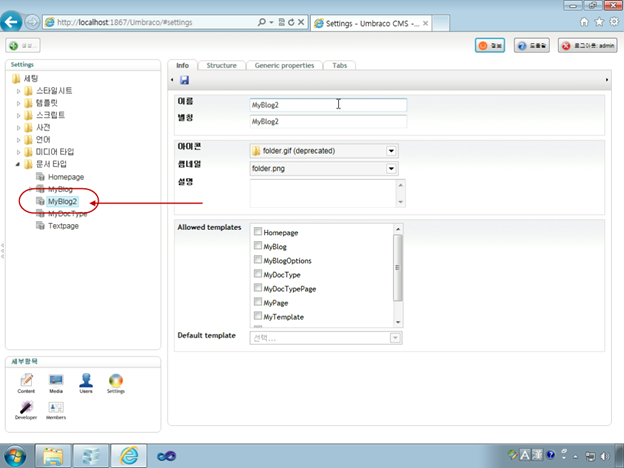Click the help button with question icon
Image resolution: width=624 pixels, height=468 pixels.
click(x=532, y=46)
